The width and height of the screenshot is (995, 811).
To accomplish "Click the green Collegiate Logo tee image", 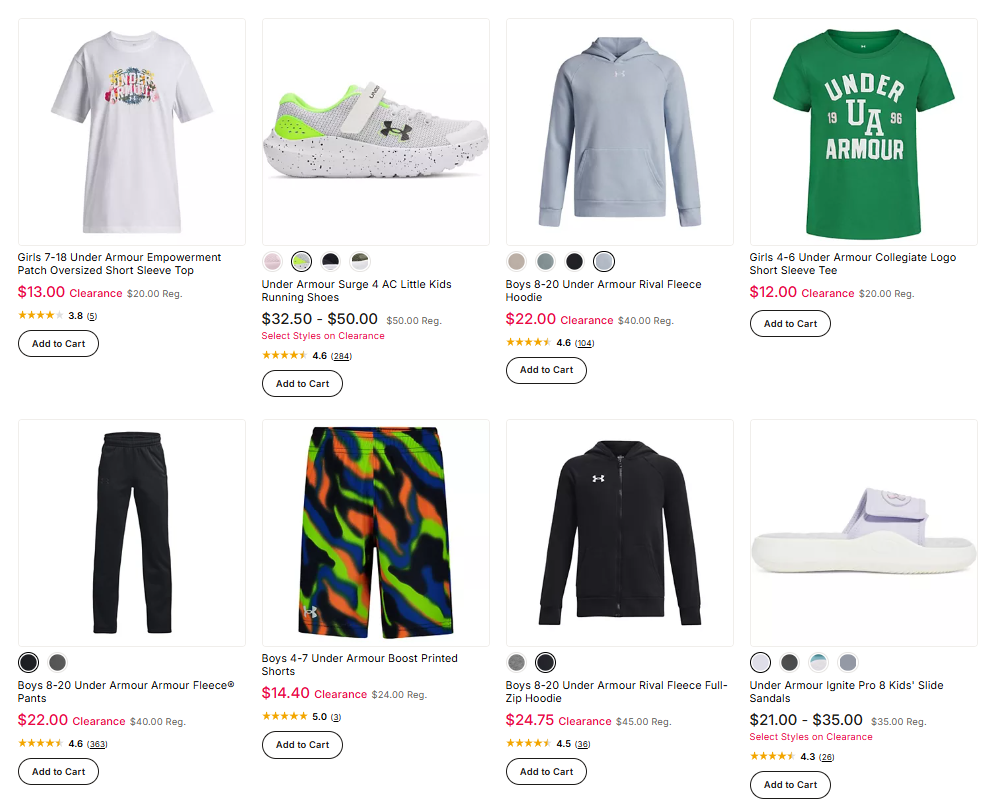I will click(863, 130).
